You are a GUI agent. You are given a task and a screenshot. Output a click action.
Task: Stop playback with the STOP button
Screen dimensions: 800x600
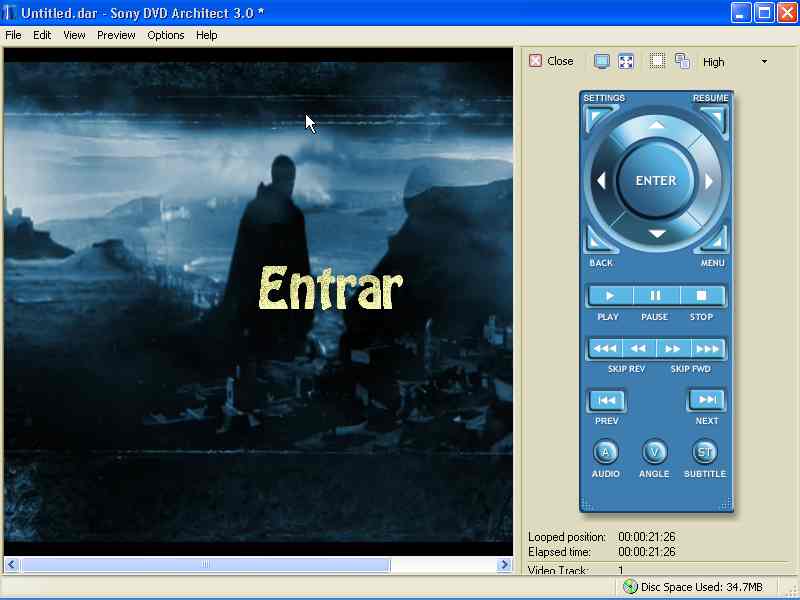[702, 296]
